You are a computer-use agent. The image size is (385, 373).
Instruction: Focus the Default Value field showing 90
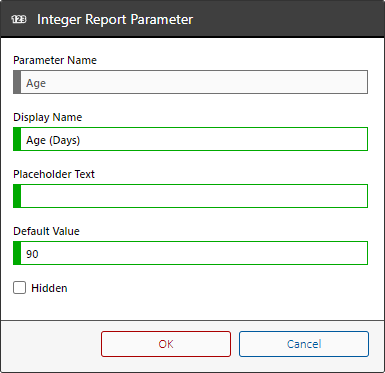coord(190,253)
